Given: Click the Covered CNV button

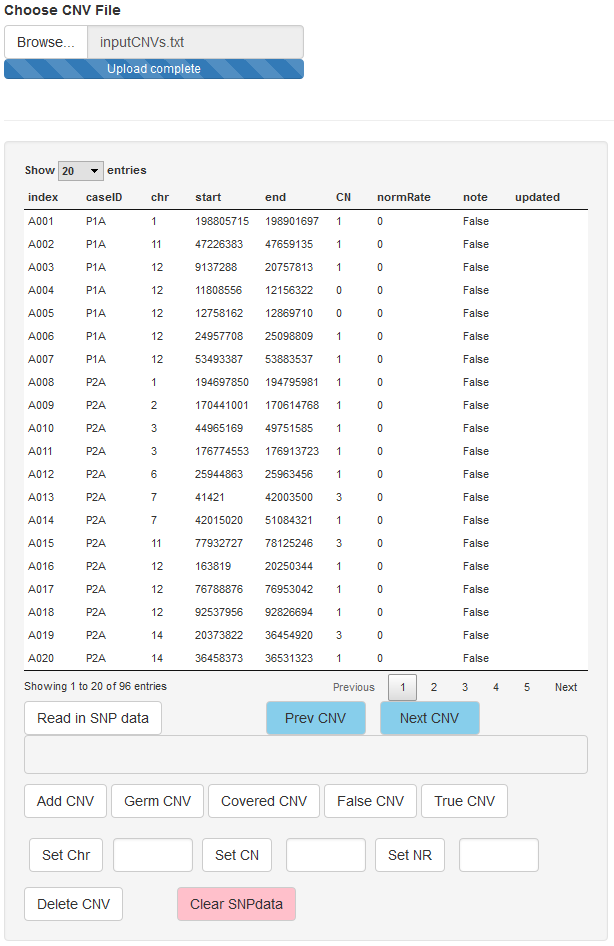Looking at the screenshot, I should [x=264, y=801].
